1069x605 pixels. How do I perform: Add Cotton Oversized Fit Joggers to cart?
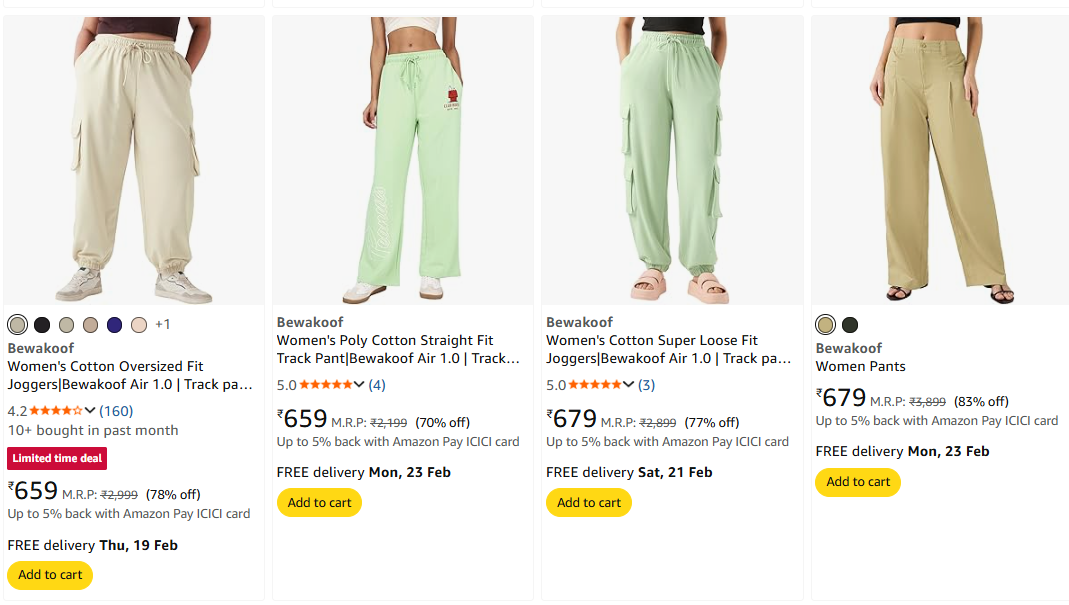point(50,575)
